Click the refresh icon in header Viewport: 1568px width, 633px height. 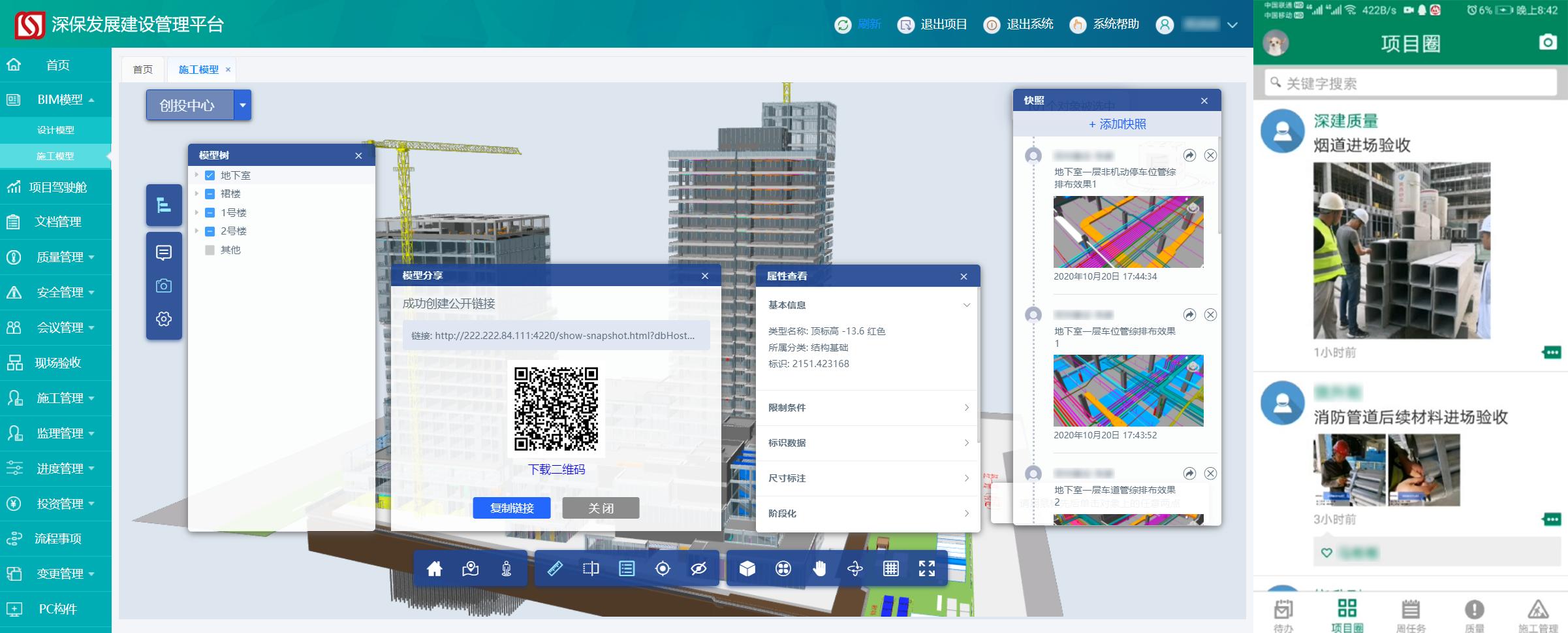pos(843,25)
